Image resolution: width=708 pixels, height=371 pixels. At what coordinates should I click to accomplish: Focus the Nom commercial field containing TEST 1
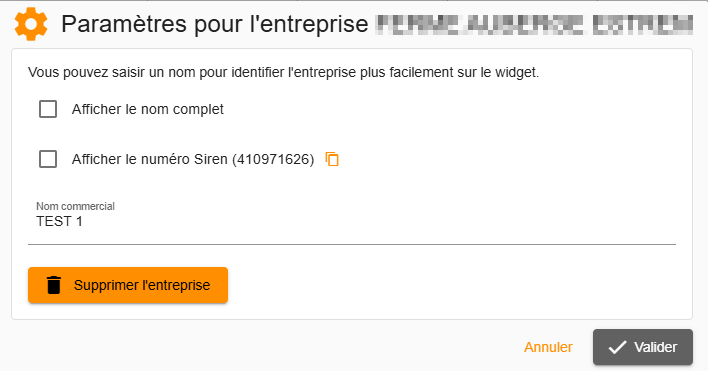point(352,221)
